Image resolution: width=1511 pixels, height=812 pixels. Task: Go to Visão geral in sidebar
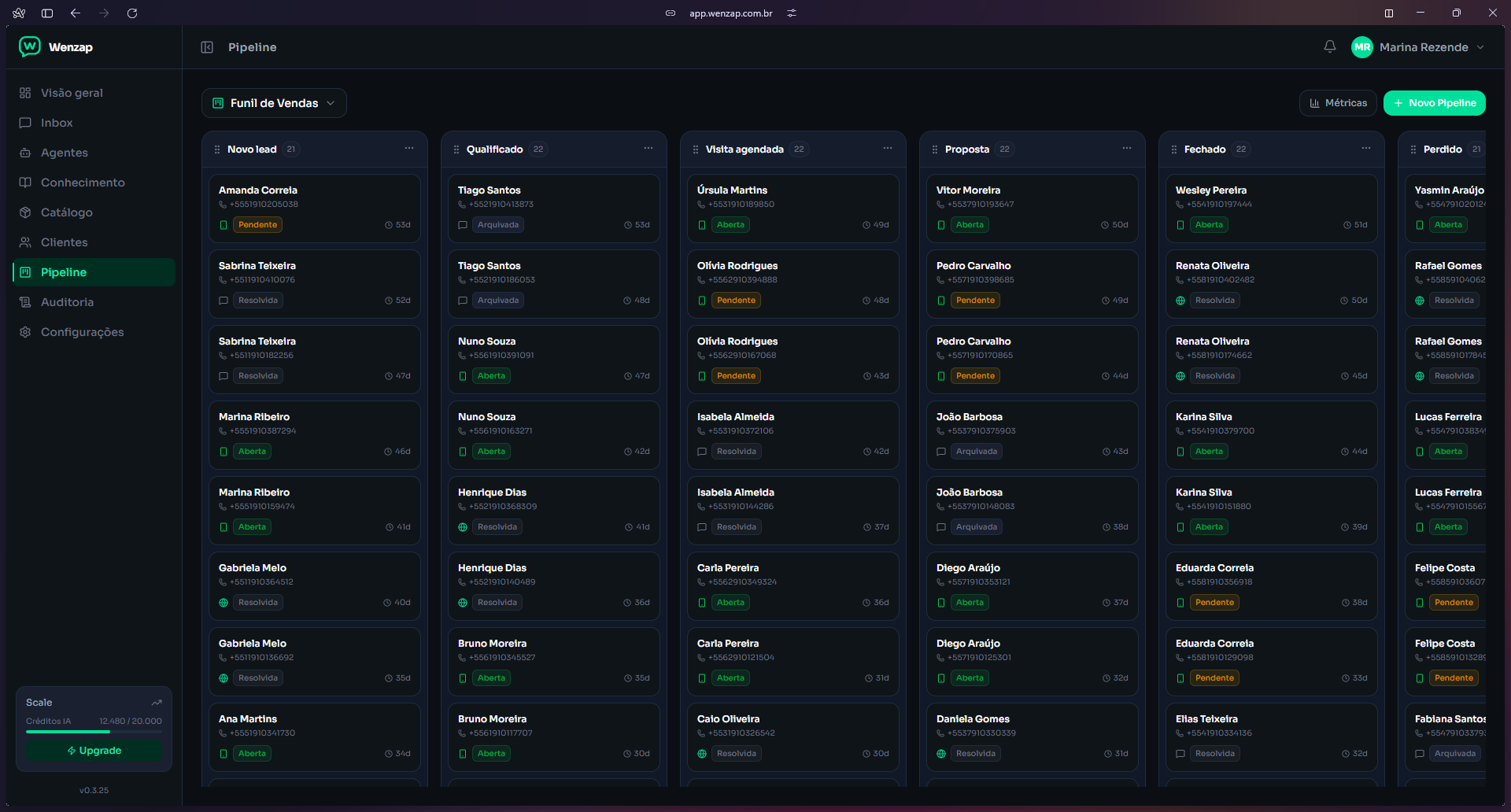94,93
